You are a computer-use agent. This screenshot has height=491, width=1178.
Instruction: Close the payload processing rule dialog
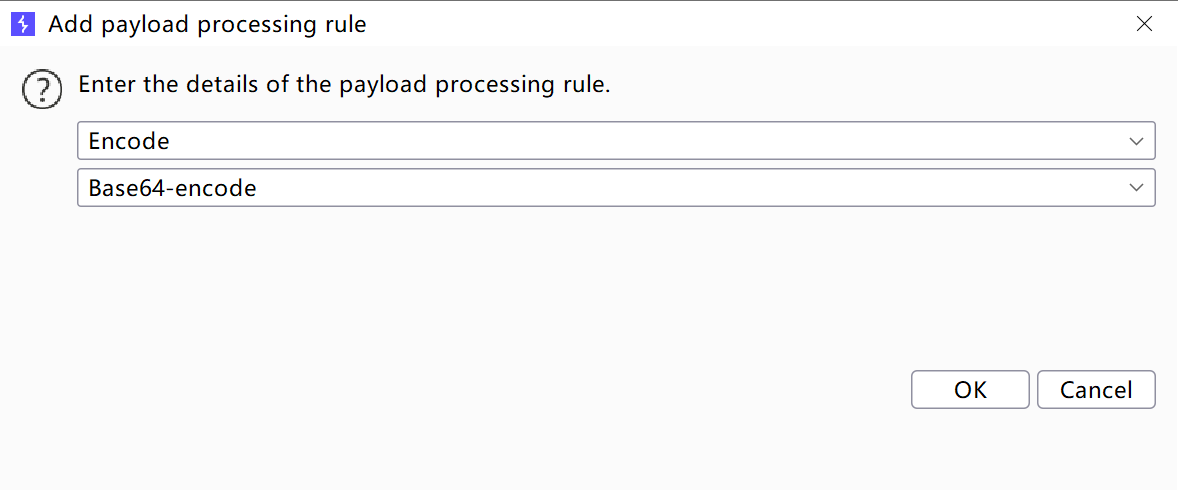[x=1144, y=24]
